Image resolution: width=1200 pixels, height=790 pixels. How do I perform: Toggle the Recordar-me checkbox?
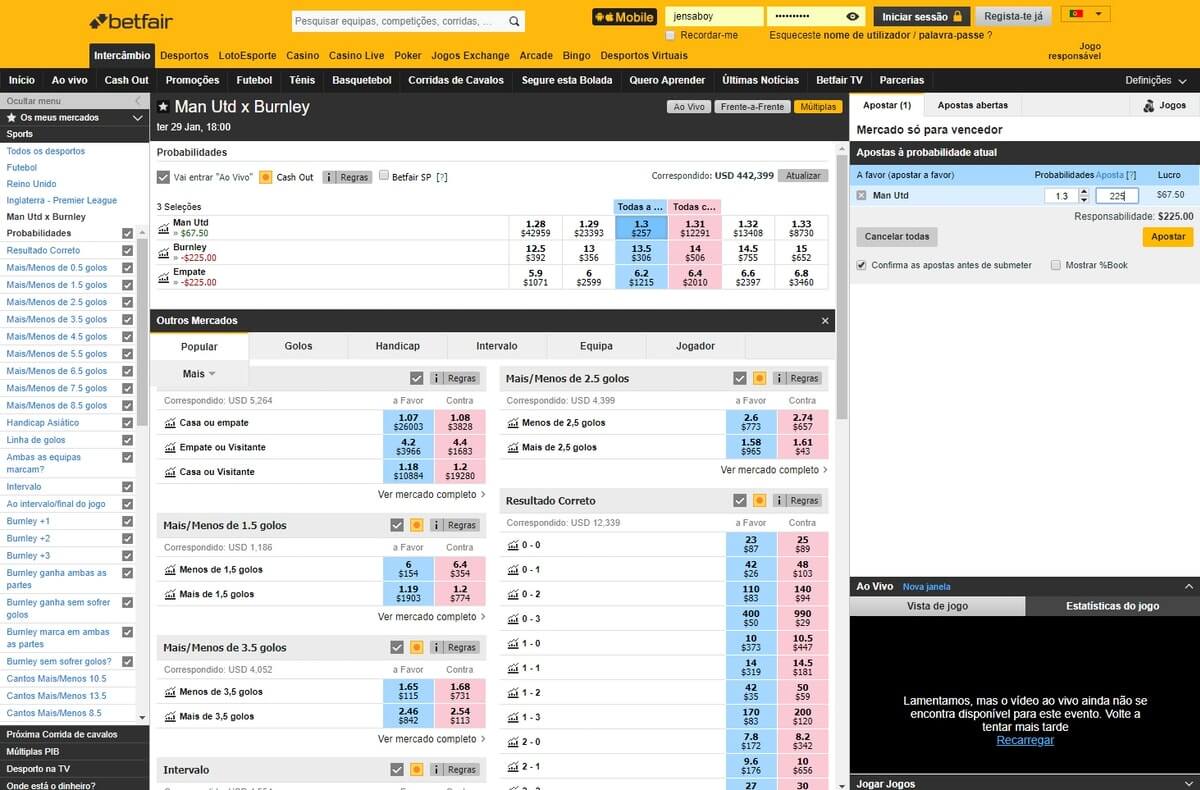click(670, 35)
